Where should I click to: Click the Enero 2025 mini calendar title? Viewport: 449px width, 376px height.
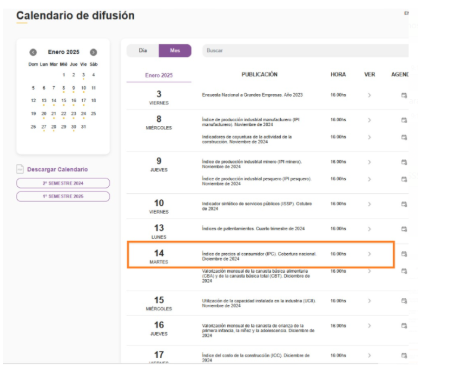(x=63, y=52)
